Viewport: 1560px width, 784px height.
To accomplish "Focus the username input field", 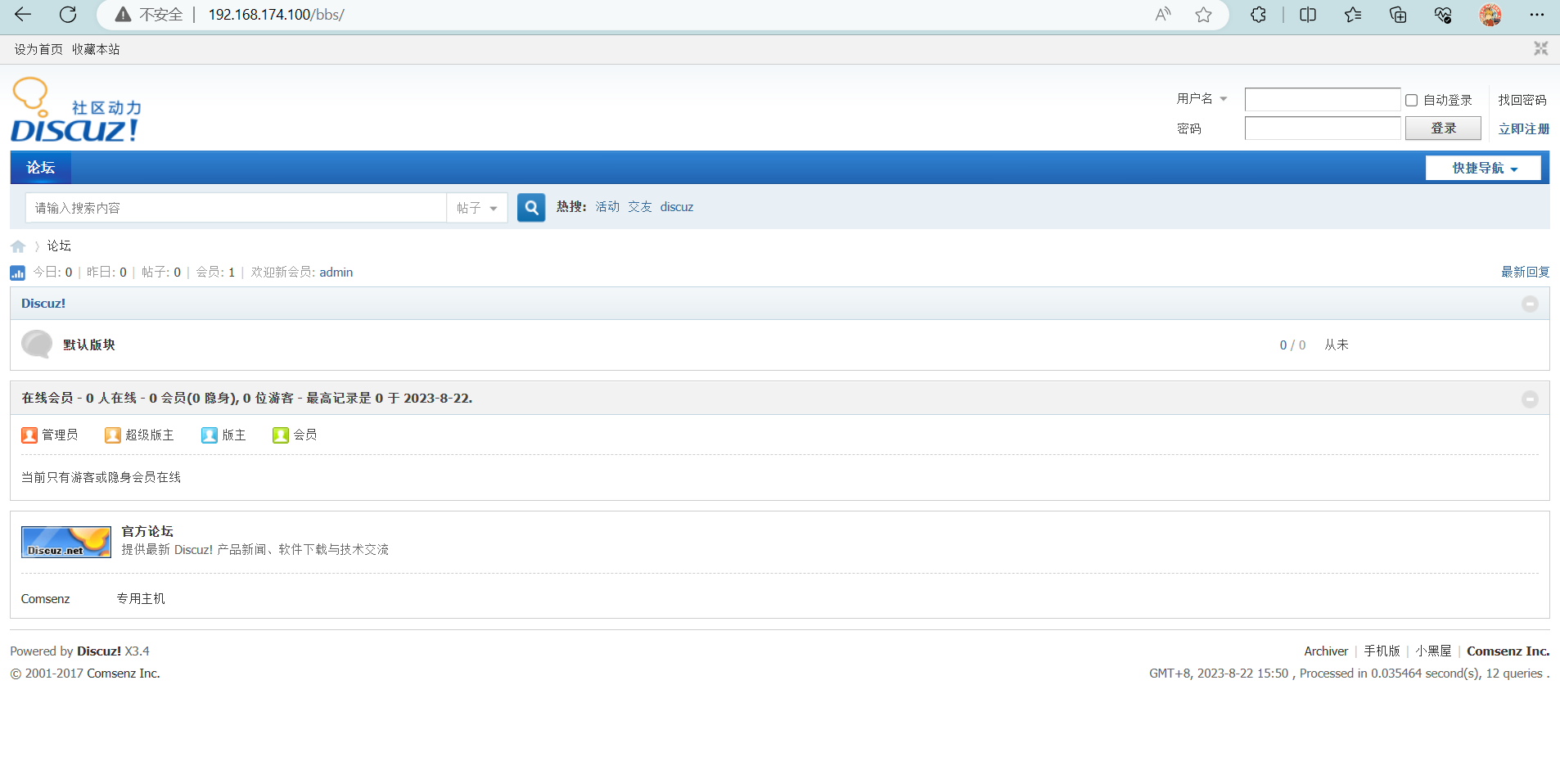I will (1323, 100).
